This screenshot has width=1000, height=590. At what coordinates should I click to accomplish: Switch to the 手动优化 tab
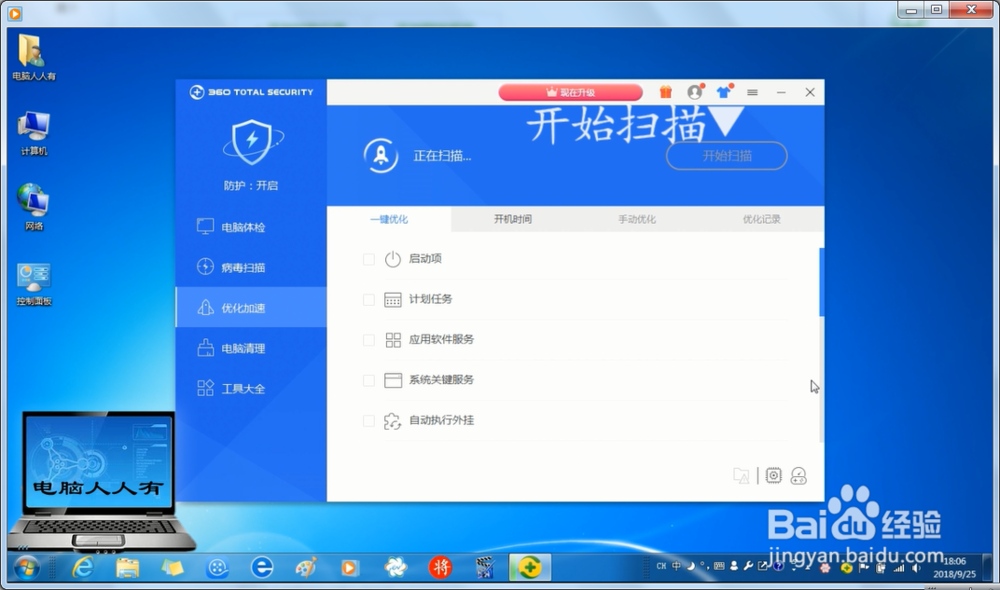pos(637,219)
